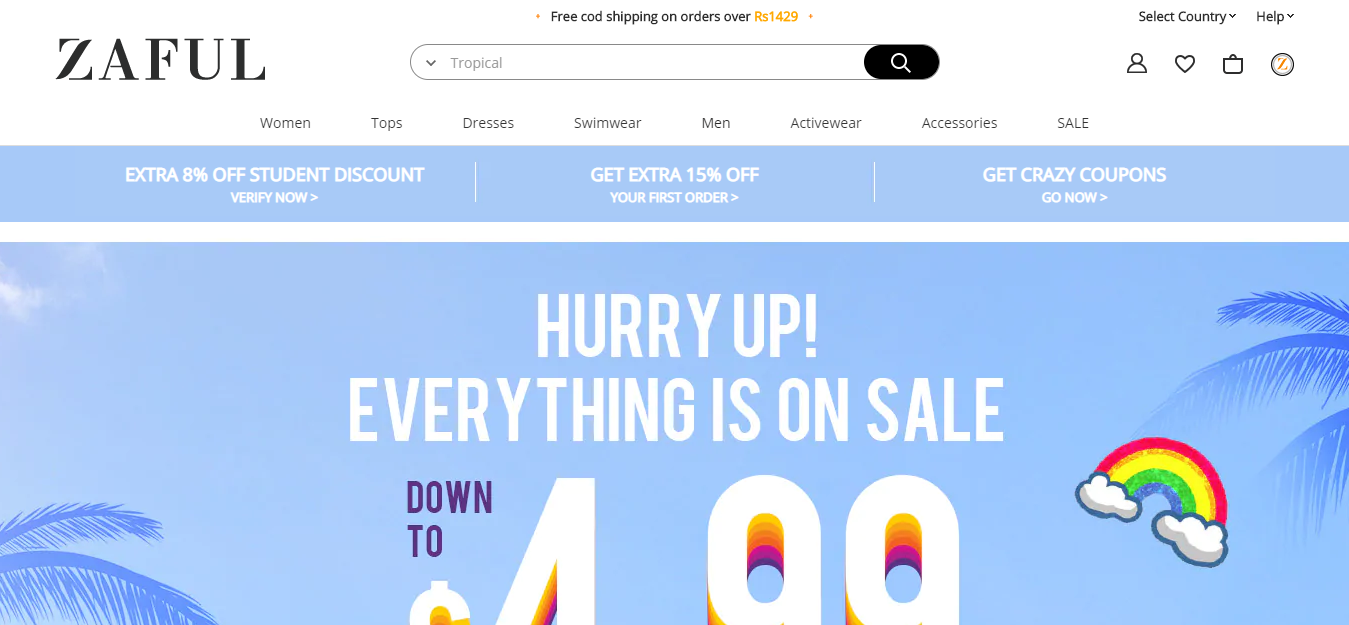Screen dimensions: 1349x625
Task: Open the search category dropdown arrow
Action: pos(430,61)
